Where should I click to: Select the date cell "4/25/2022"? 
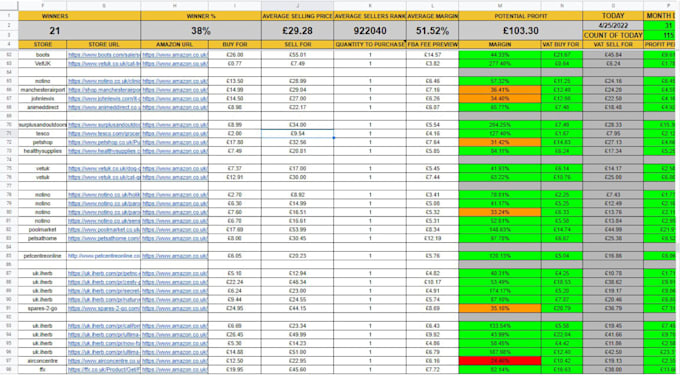613,26
